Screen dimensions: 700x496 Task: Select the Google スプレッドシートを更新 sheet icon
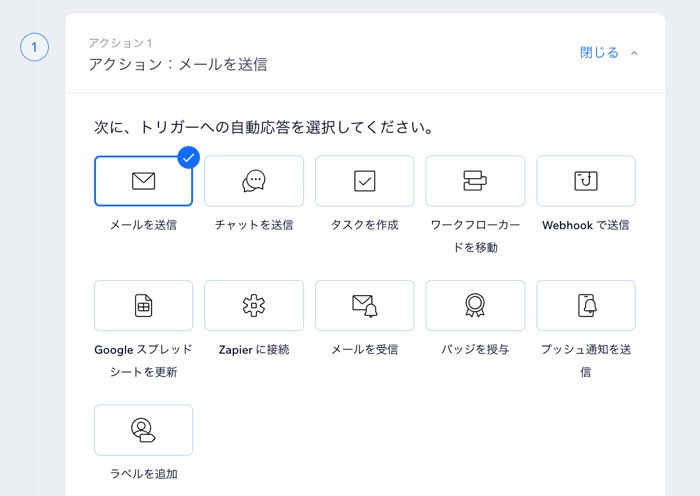143,305
